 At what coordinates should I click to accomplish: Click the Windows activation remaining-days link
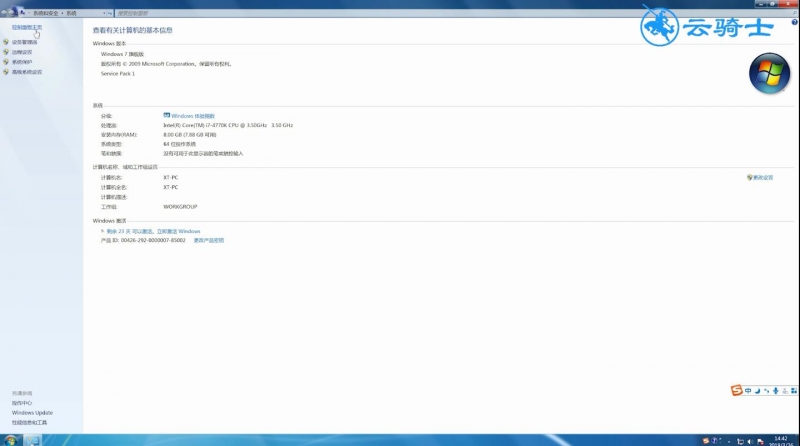[x=153, y=231]
